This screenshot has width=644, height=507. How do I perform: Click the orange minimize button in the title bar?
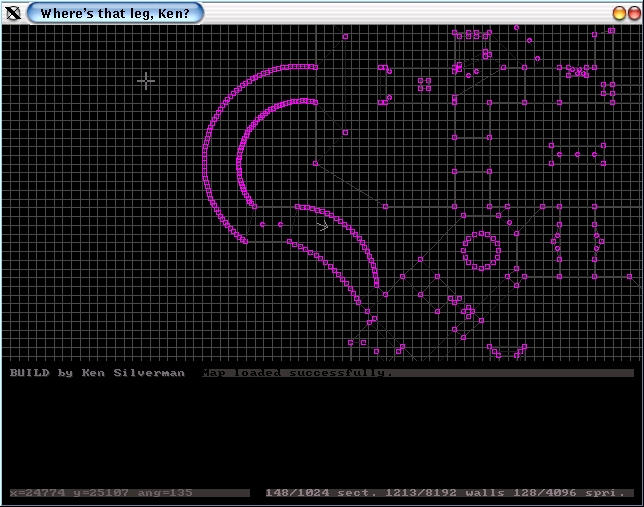click(x=619, y=13)
